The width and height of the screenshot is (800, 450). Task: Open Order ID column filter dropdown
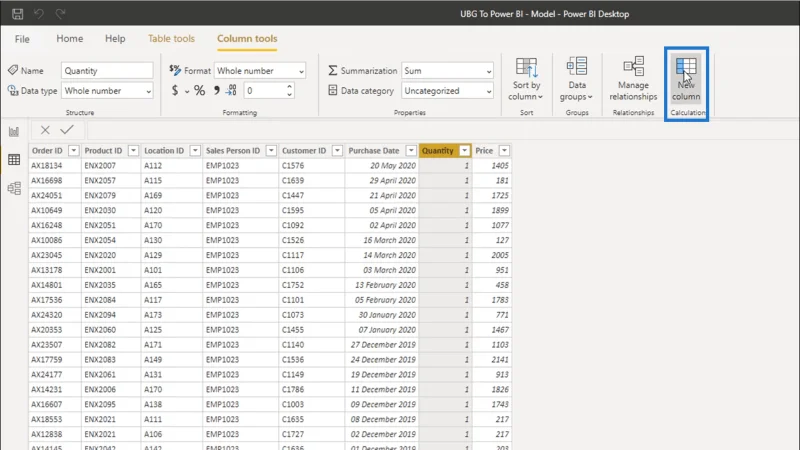pyautogui.click(x=73, y=151)
